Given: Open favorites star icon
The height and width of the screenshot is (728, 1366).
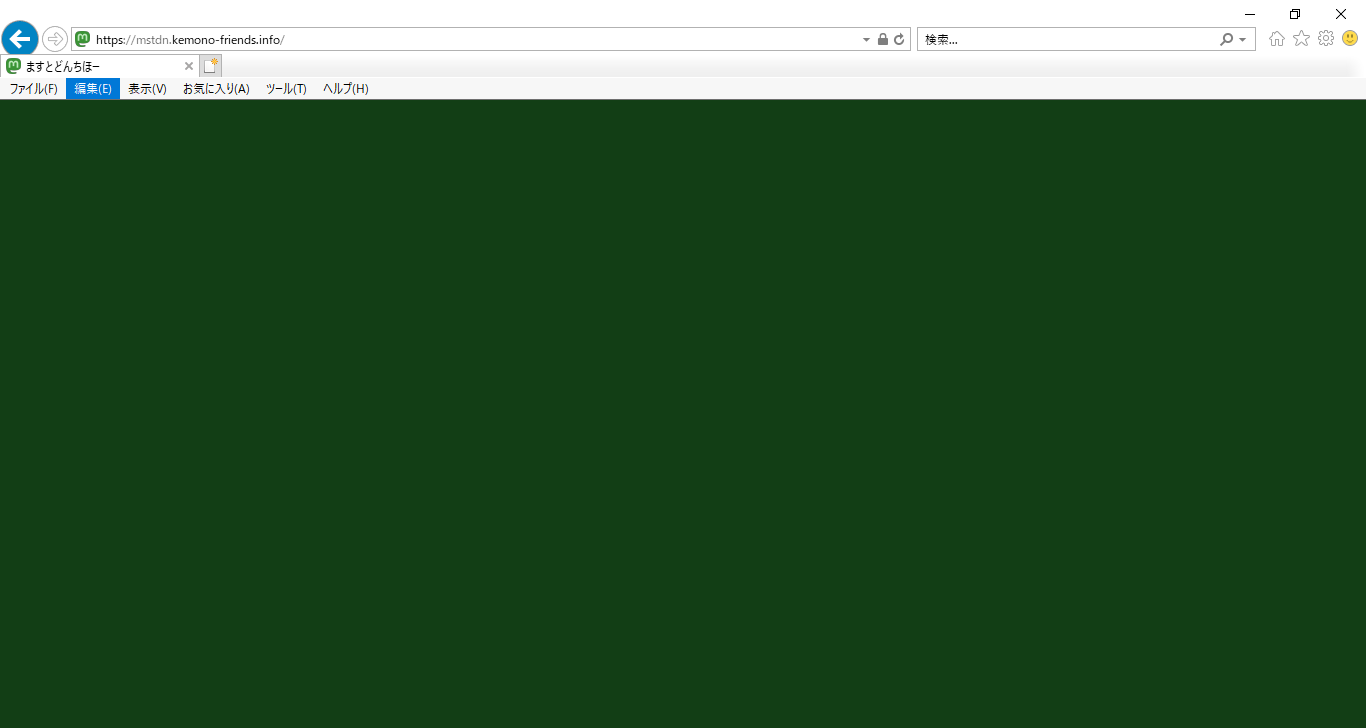Looking at the screenshot, I should (x=1301, y=38).
